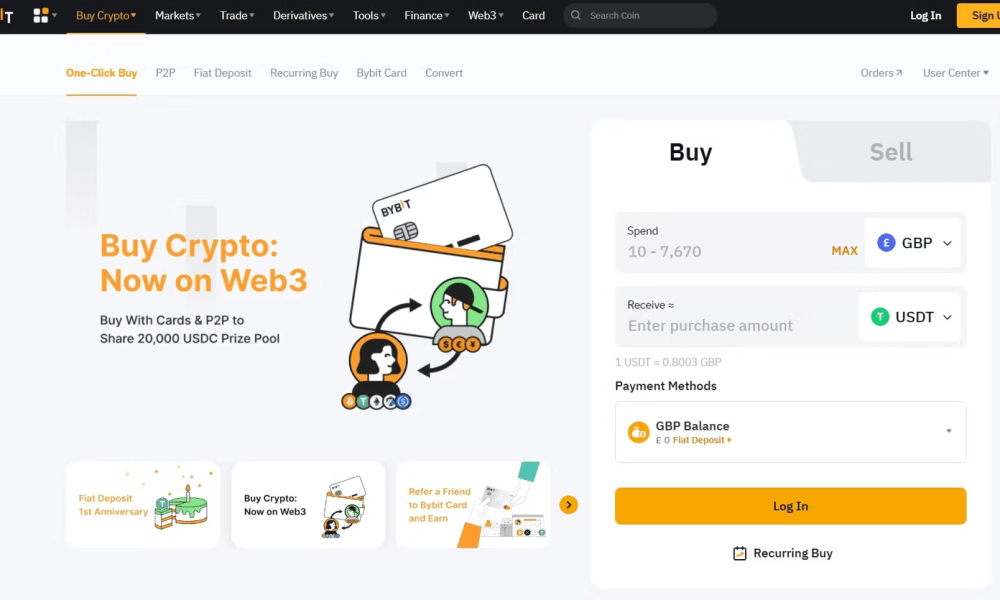Viewport: 1000px width, 600px height.
Task: Select the Buy tab
Action: (x=691, y=152)
